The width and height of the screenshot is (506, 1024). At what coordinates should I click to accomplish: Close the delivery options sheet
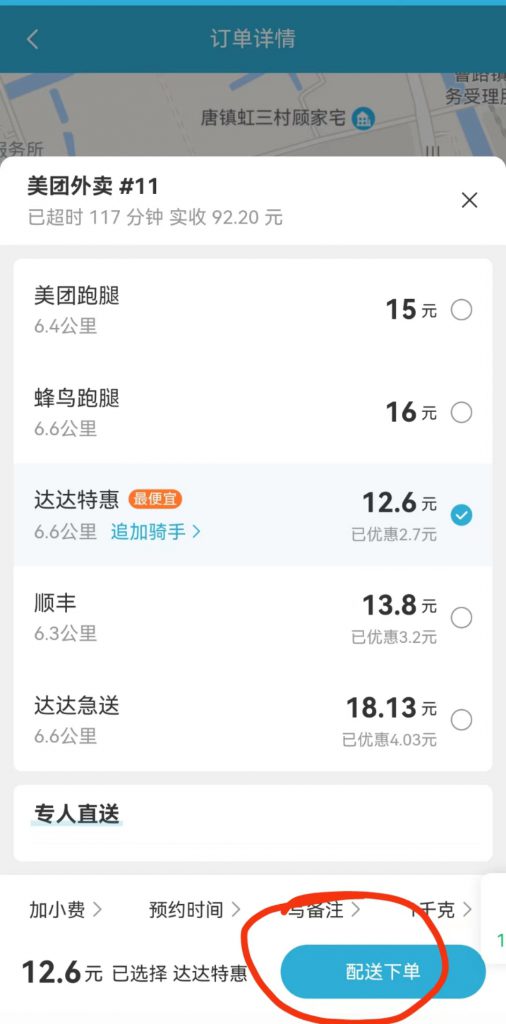pos(469,200)
